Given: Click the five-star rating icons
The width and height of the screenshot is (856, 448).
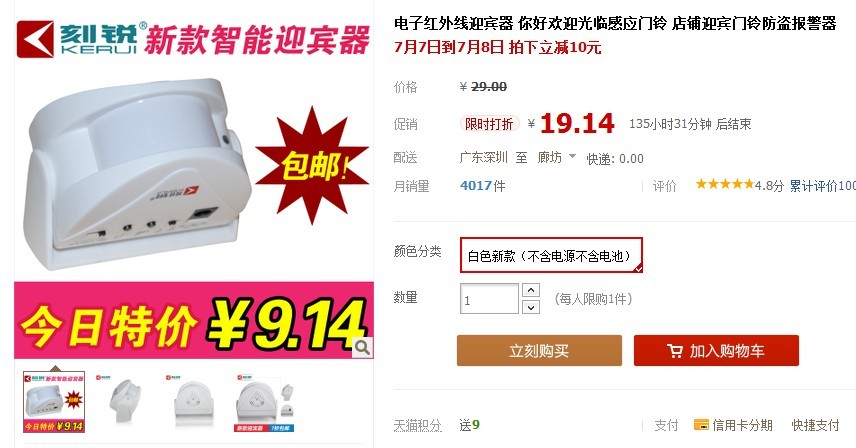Looking at the screenshot, I should (x=724, y=184).
